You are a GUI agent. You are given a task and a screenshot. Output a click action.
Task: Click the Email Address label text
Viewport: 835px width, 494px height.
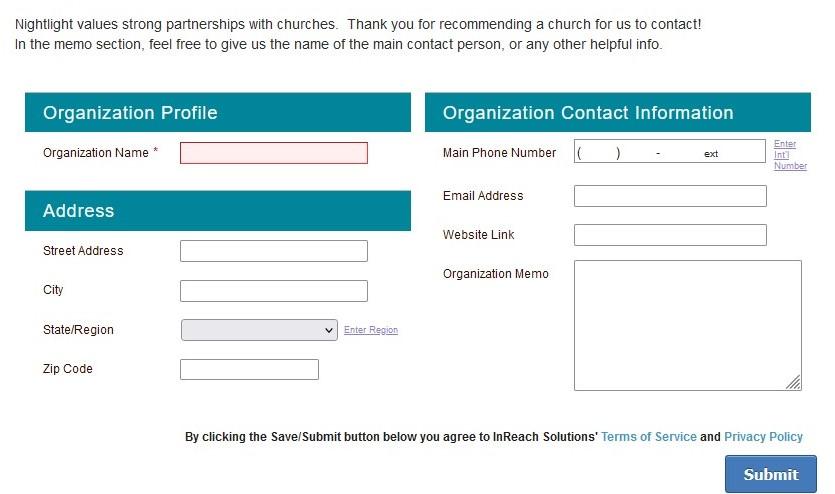(x=483, y=196)
